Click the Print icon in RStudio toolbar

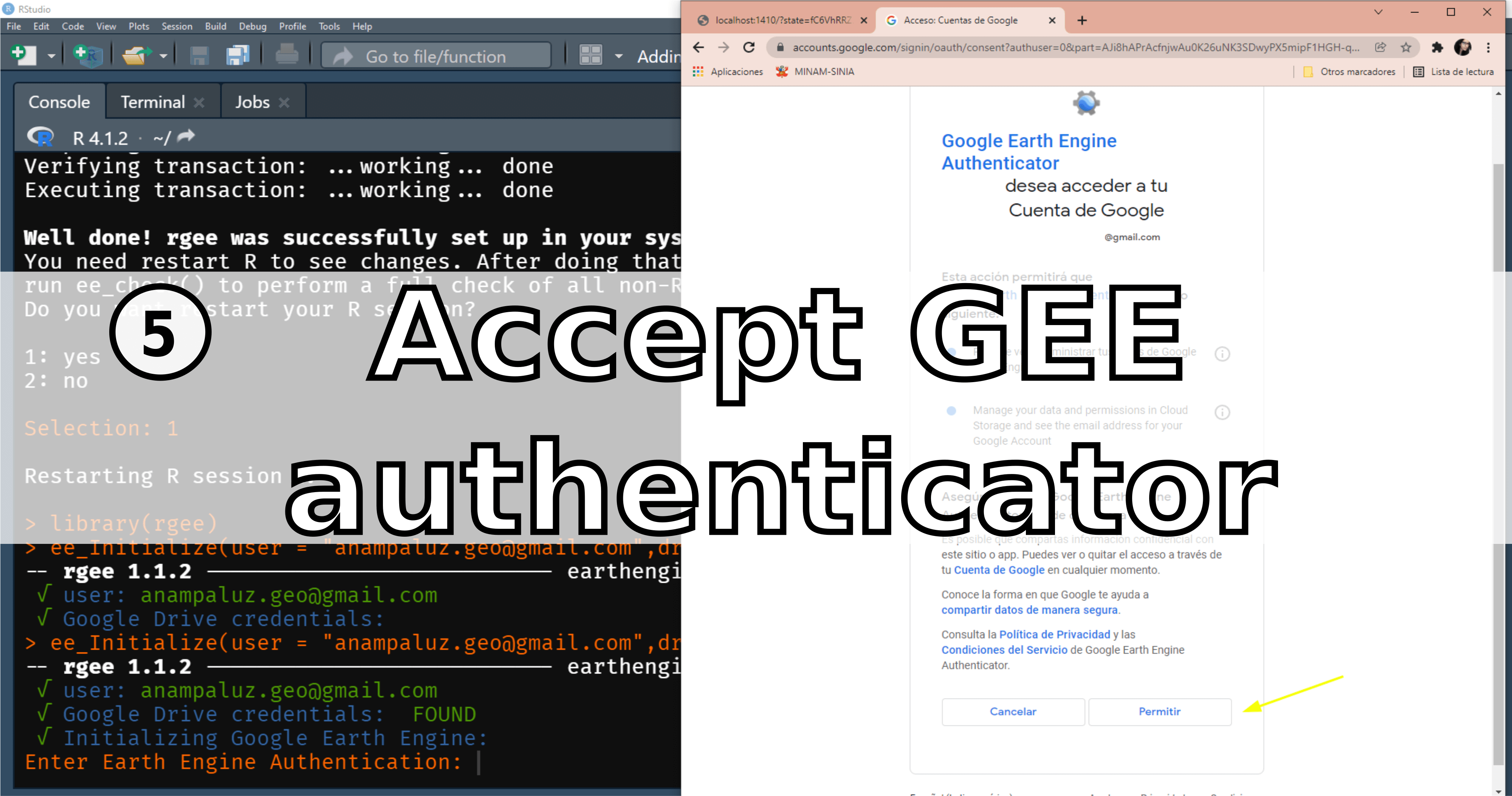[287, 55]
